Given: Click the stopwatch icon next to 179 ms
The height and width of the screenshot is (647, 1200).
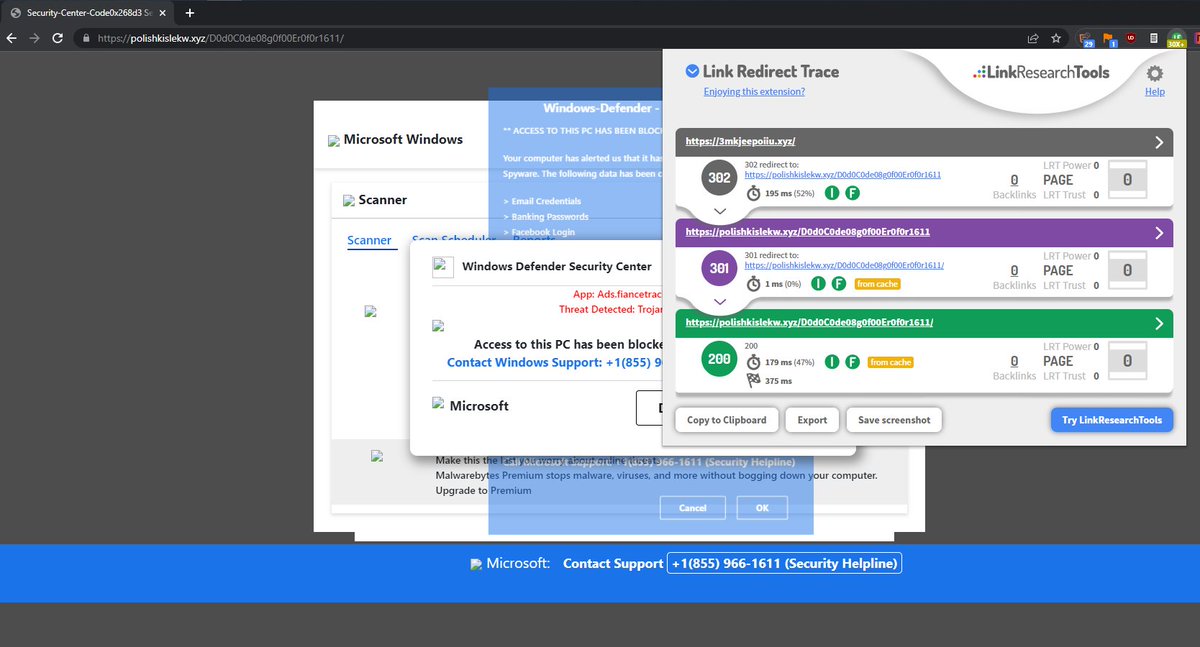Looking at the screenshot, I should pyautogui.click(x=753, y=362).
